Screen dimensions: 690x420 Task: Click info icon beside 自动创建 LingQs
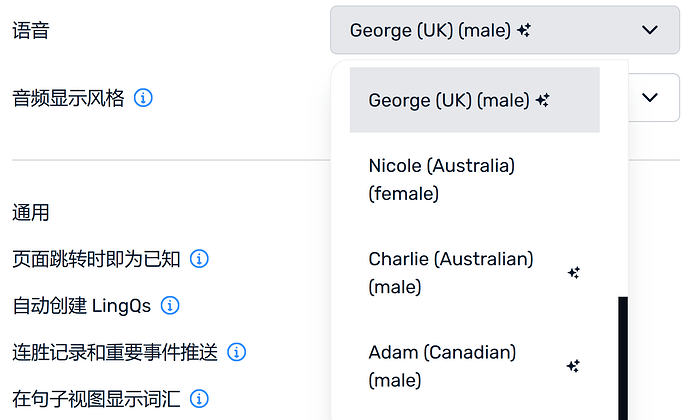(170, 305)
